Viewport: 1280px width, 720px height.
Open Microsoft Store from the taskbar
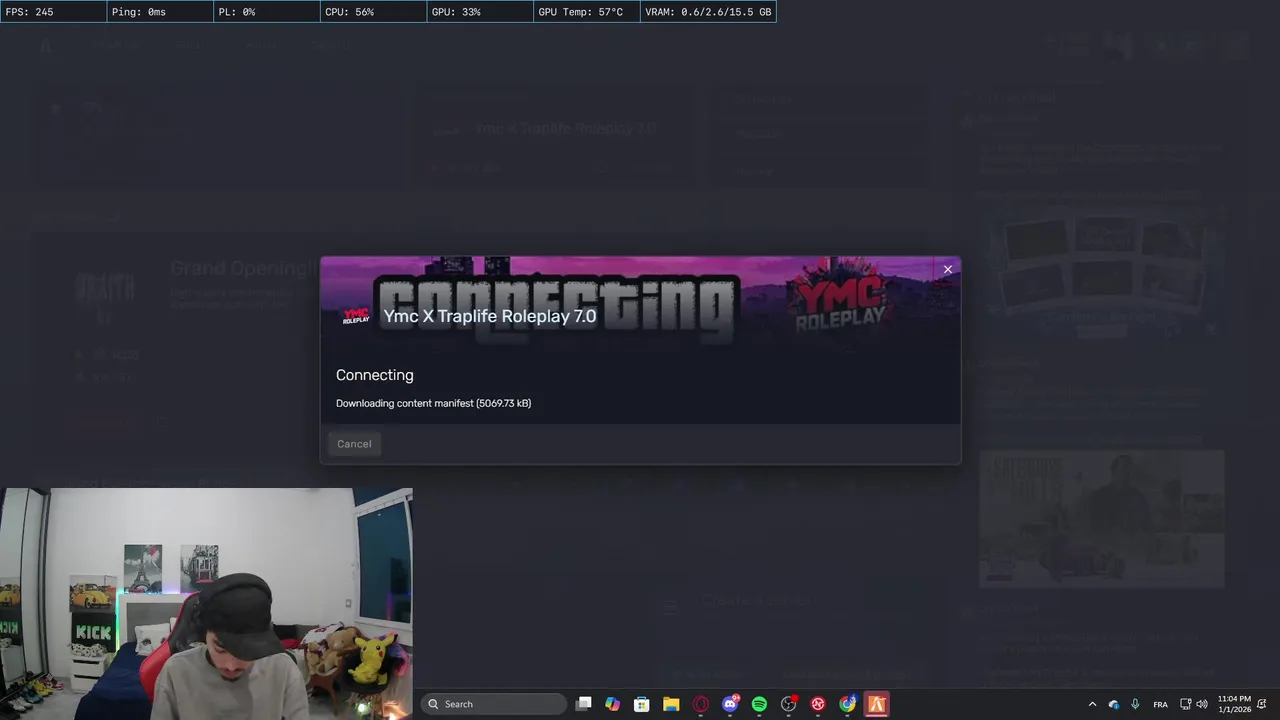[642, 704]
